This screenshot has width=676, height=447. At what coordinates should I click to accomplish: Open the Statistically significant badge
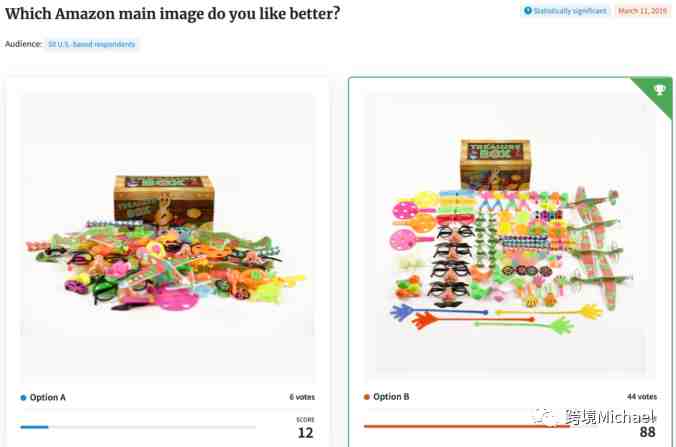point(565,11)
